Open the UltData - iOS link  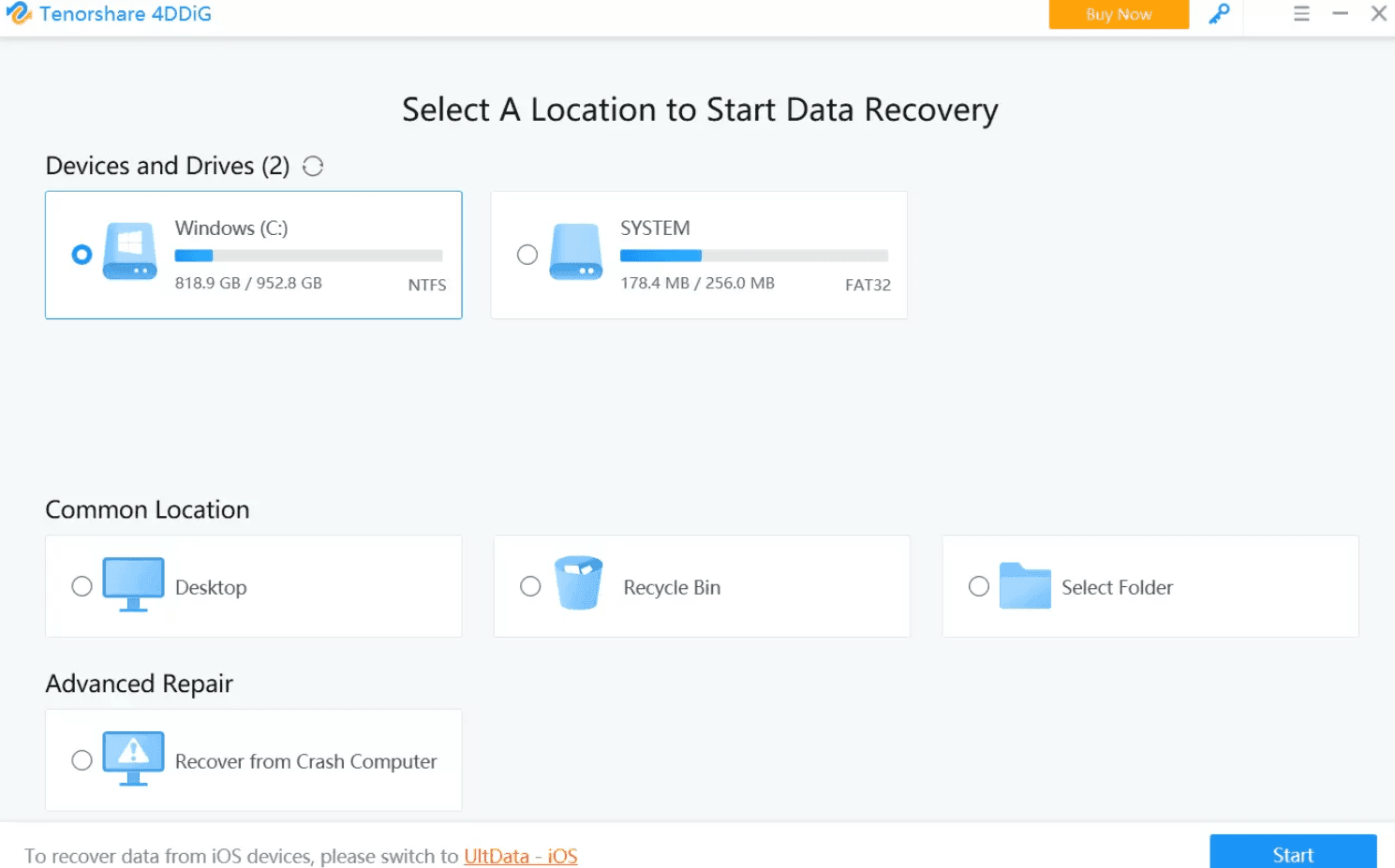click(520, 856)
